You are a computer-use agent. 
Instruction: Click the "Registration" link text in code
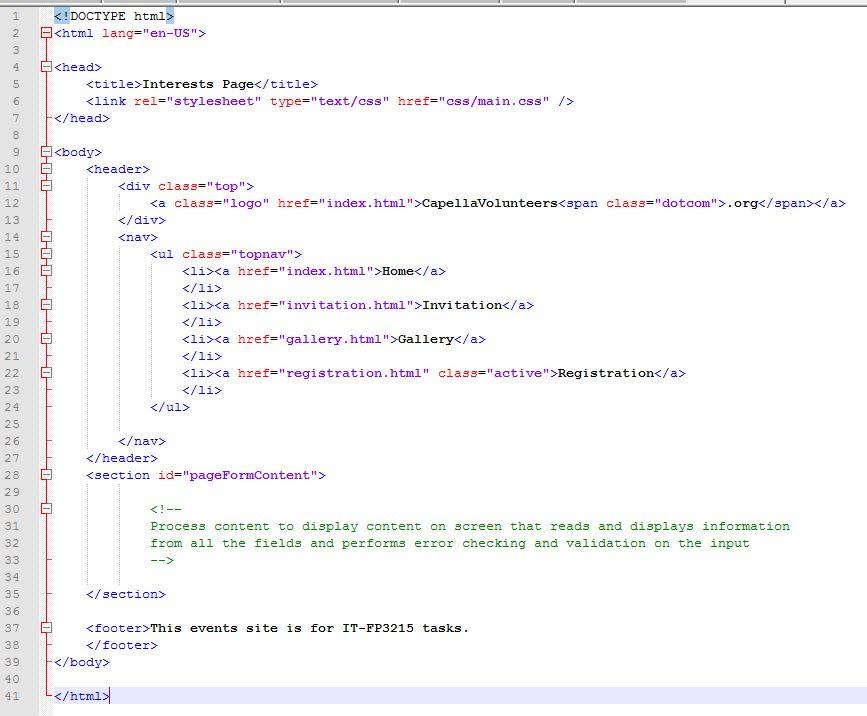pyautogui.click(x=605, y=373)
